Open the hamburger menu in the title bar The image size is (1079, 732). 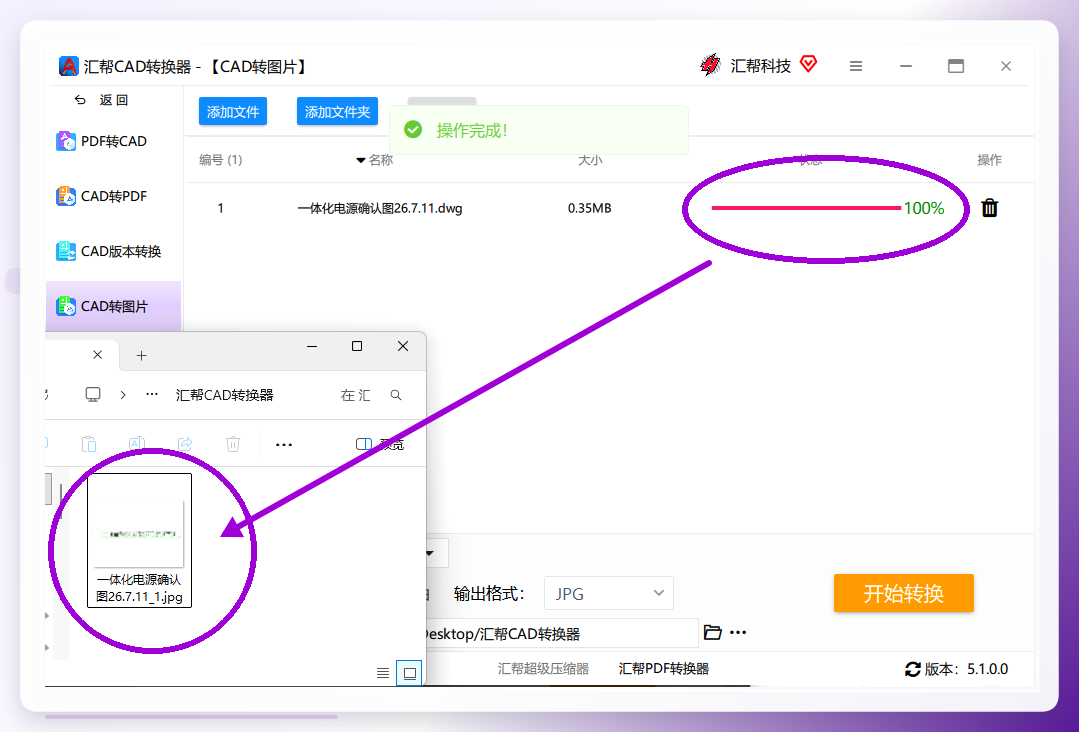click(855, 66)
